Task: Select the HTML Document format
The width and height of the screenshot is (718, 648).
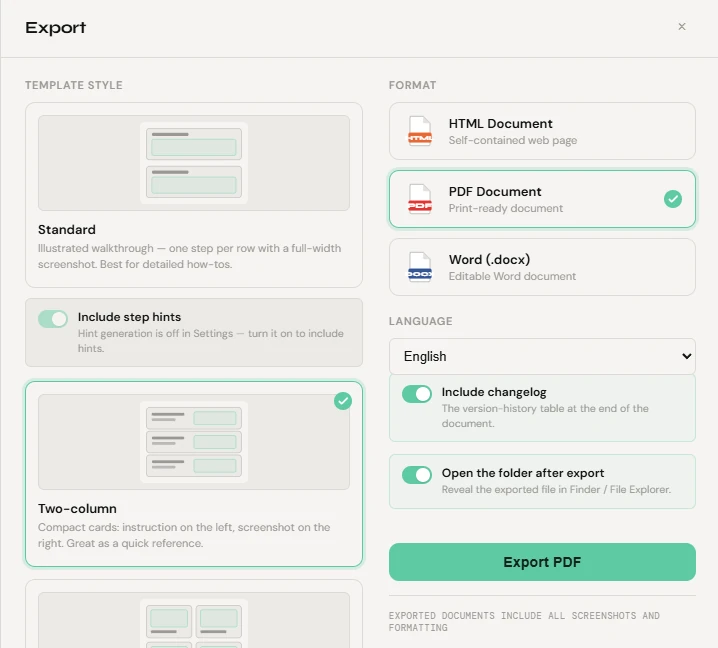Action: click(542, 131)
